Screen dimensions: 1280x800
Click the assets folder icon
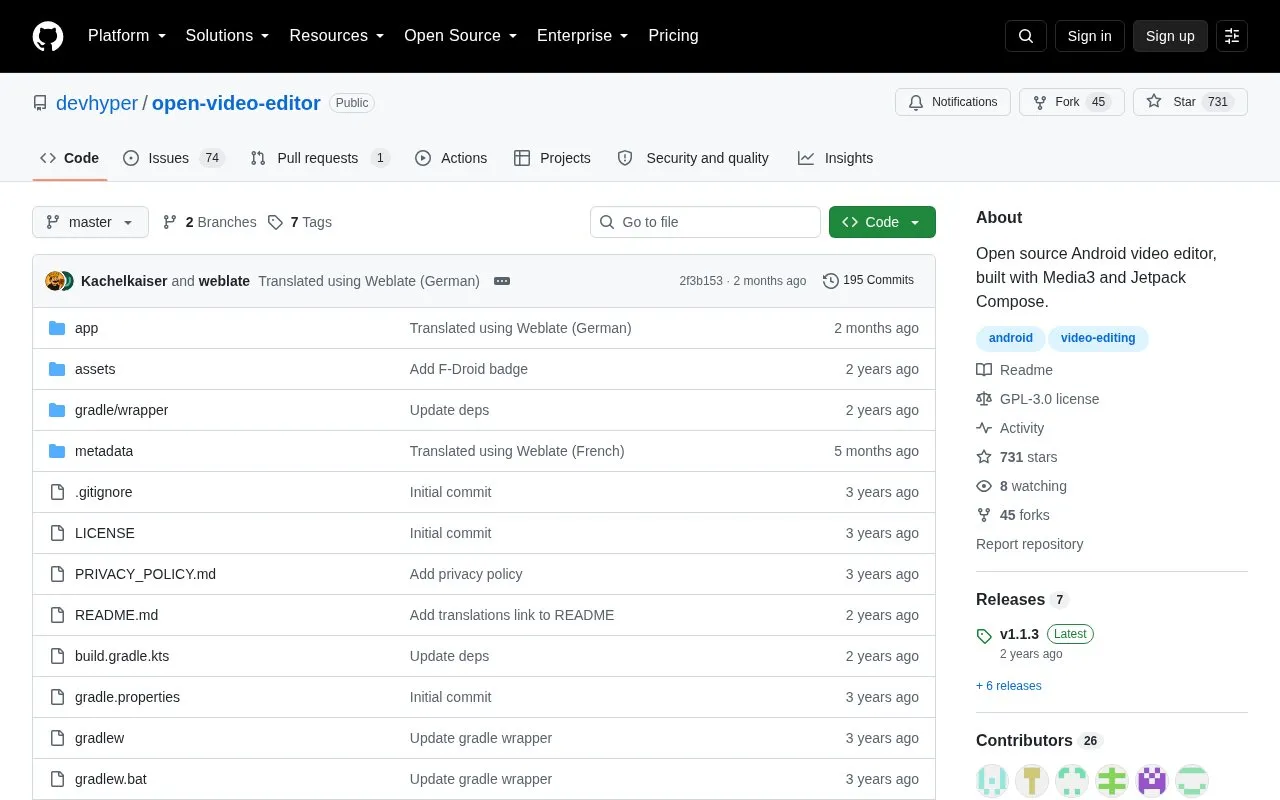[57, 369]
